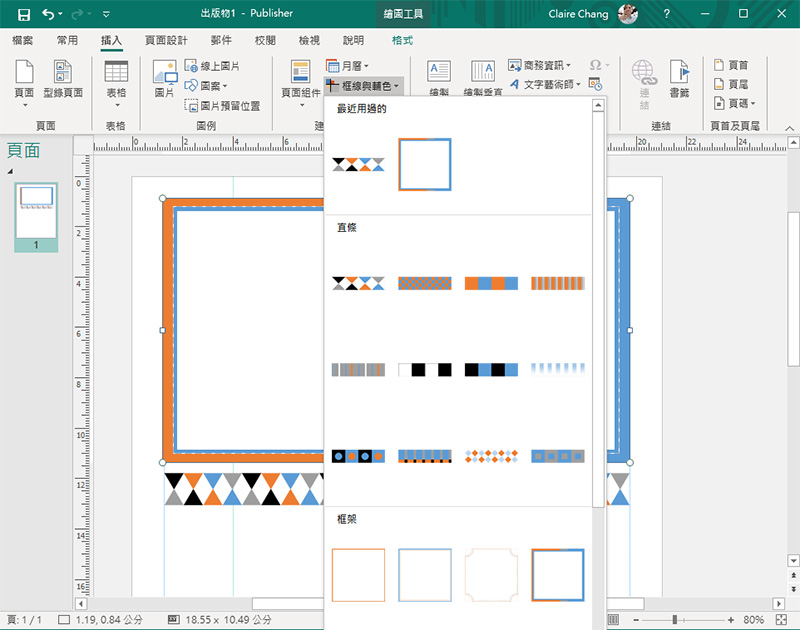Select recently used orange-blue frame
The width and height of the screenshot is (800, 630).
pyautogui.click(x=424, y=164)
